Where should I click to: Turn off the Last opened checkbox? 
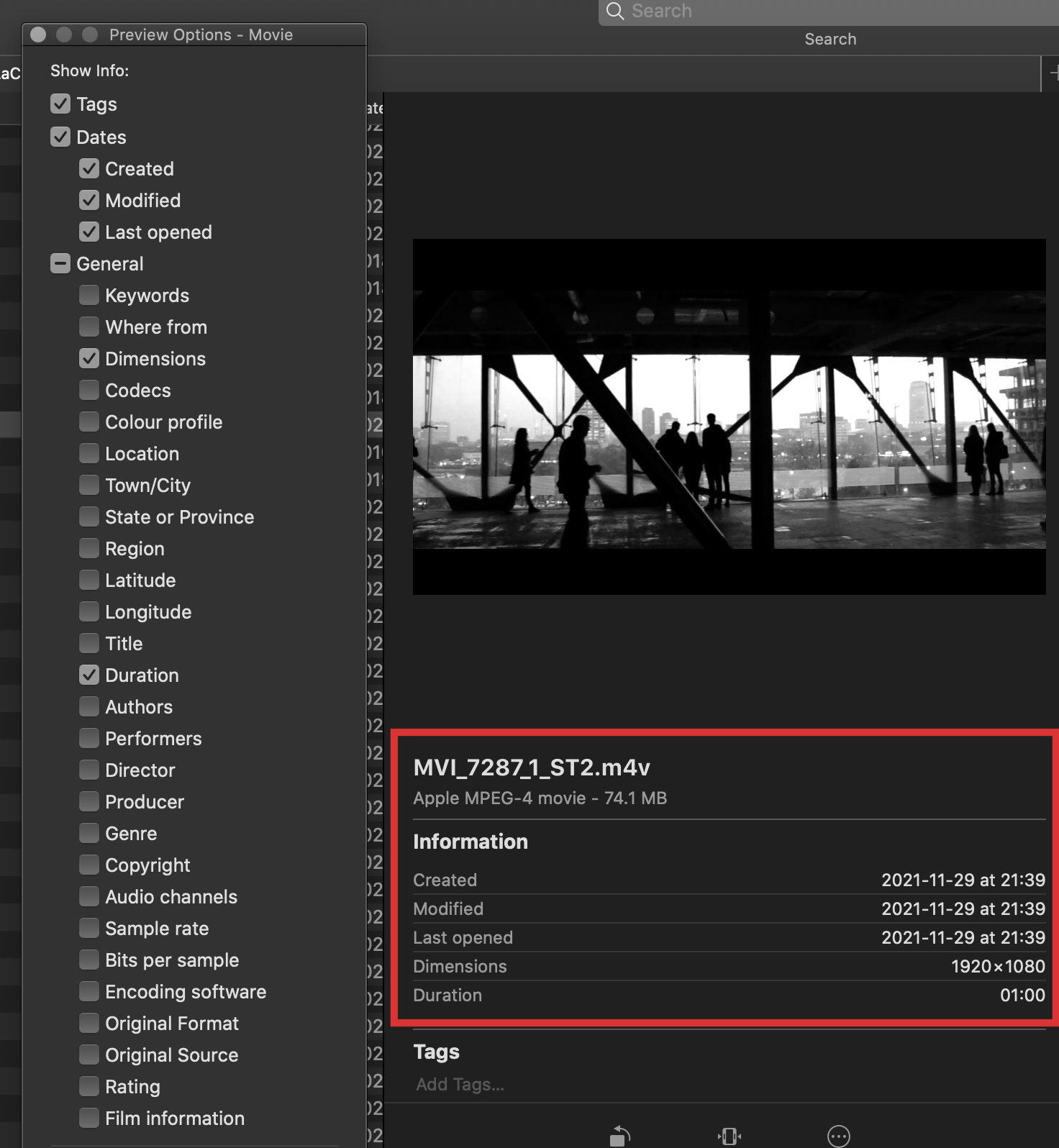point(89,232)
